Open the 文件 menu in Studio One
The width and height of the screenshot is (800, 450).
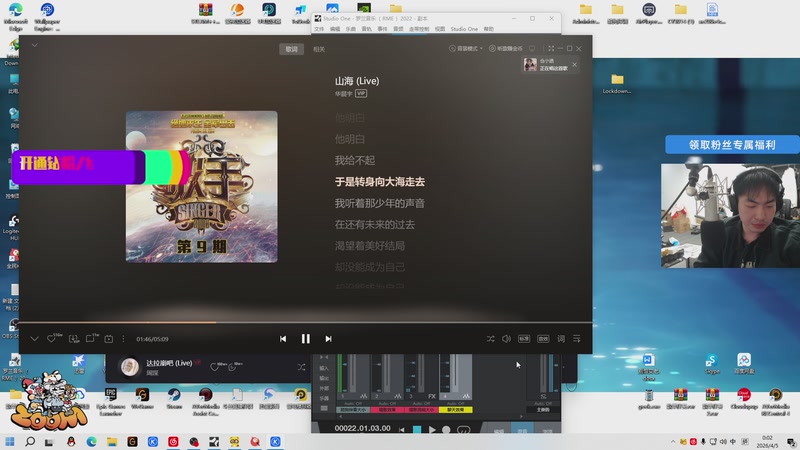319,29
